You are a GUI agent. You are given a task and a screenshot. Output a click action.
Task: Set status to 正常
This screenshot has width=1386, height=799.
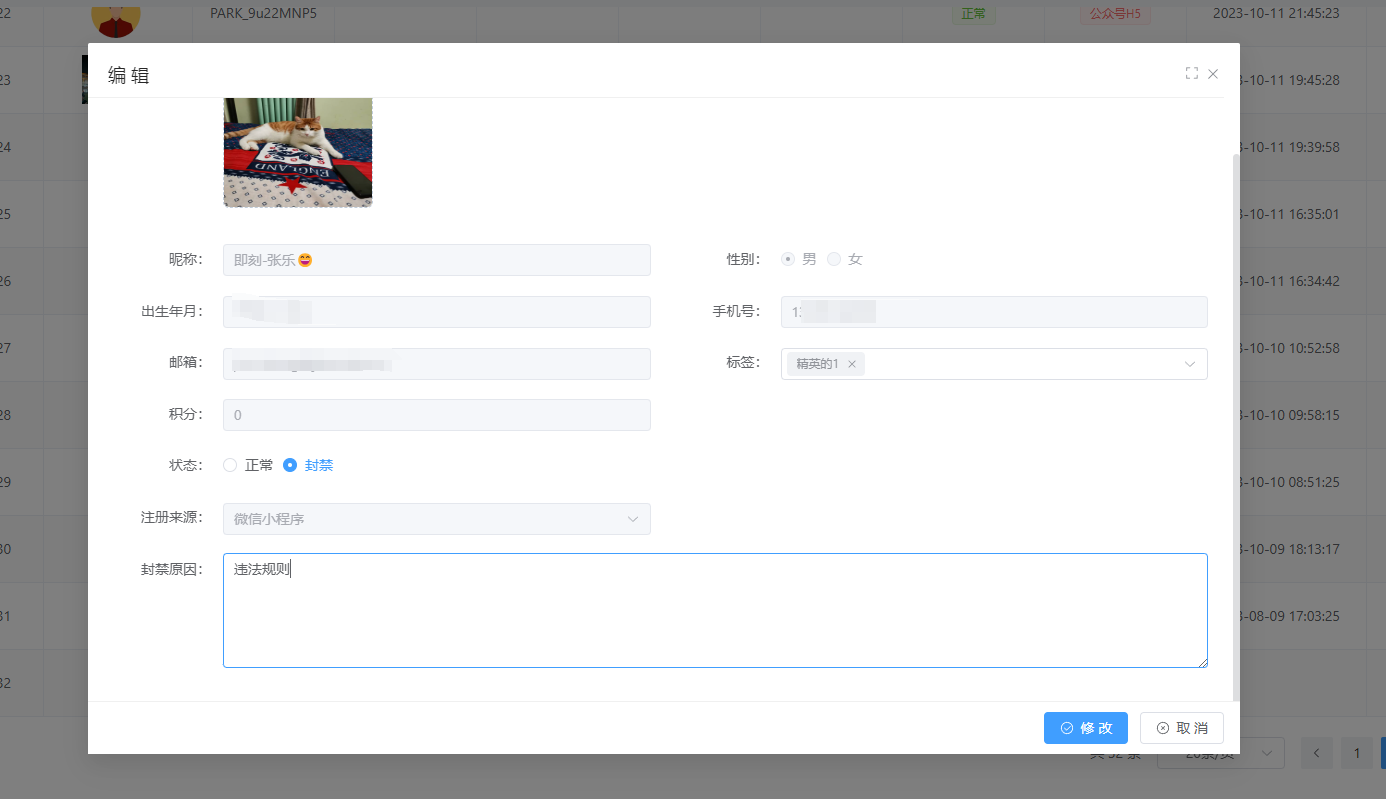tap(231, 465)
